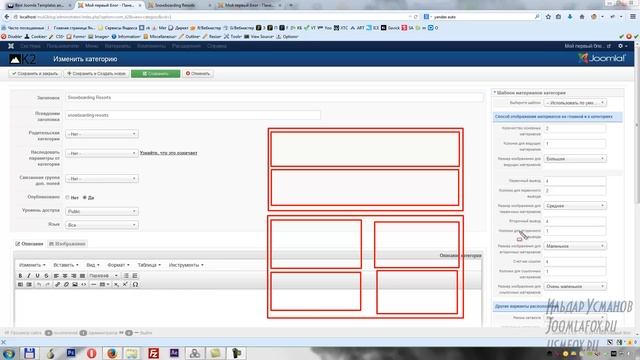This screenshot has width=640, height=360.
Task: Click the alias field with snowboarding-resorts
Action: [x=193, y=115]
